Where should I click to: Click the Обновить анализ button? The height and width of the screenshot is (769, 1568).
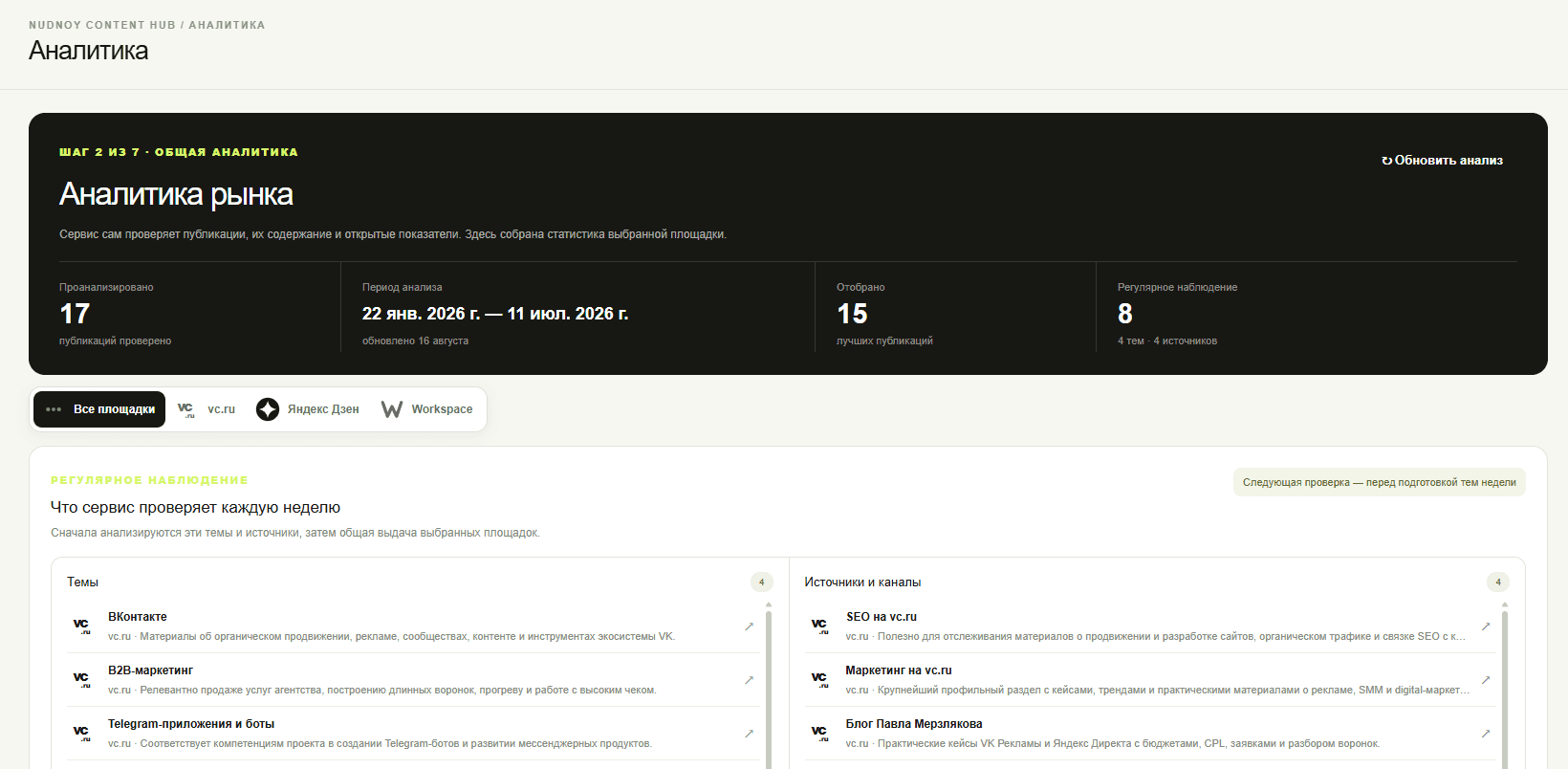click(1442, 161)
